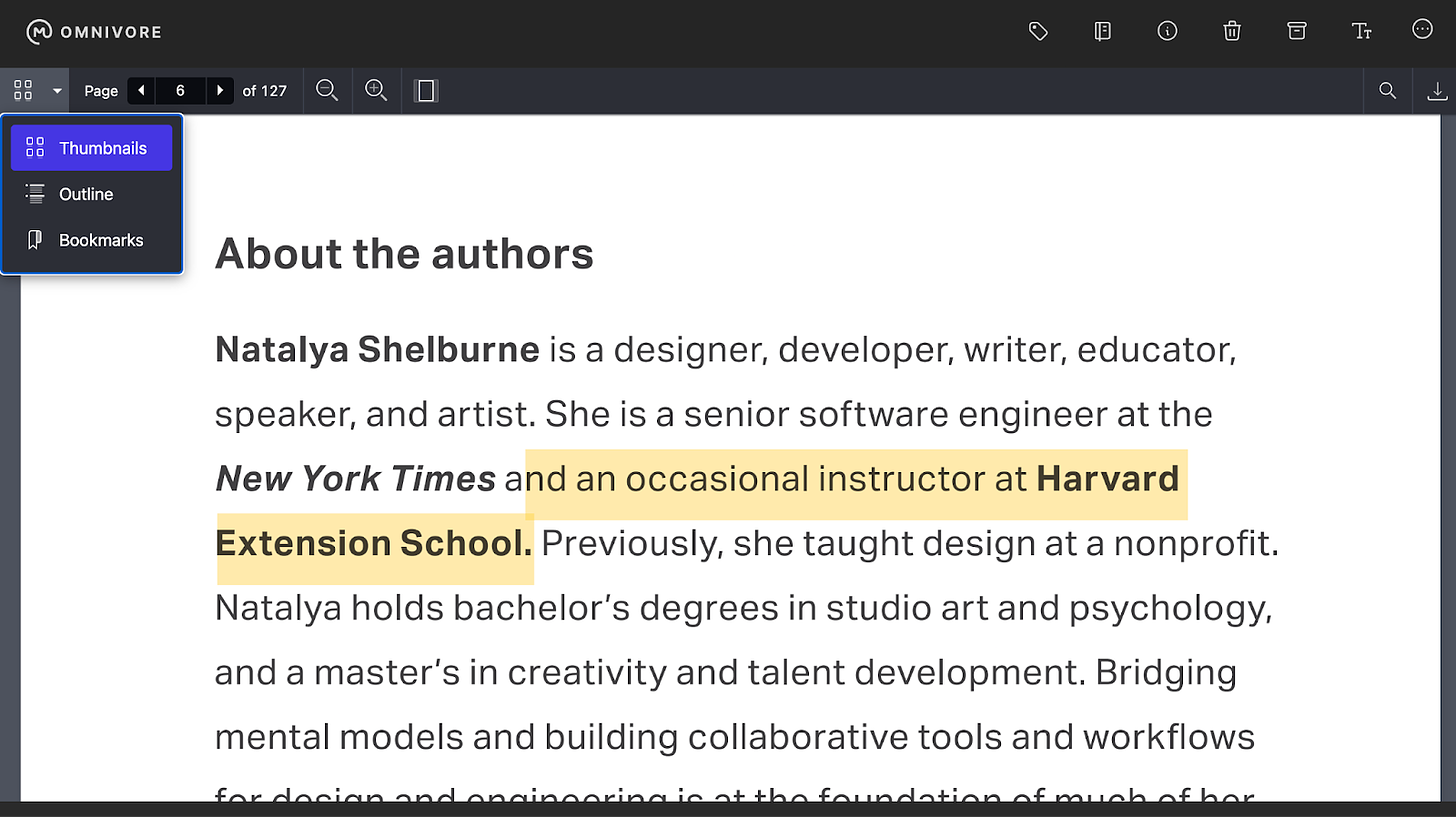Expand the sidebar mode dropdown arrow
Image resolution: width=1456 pixels, height=817 pixels.
tap(57, 91)
